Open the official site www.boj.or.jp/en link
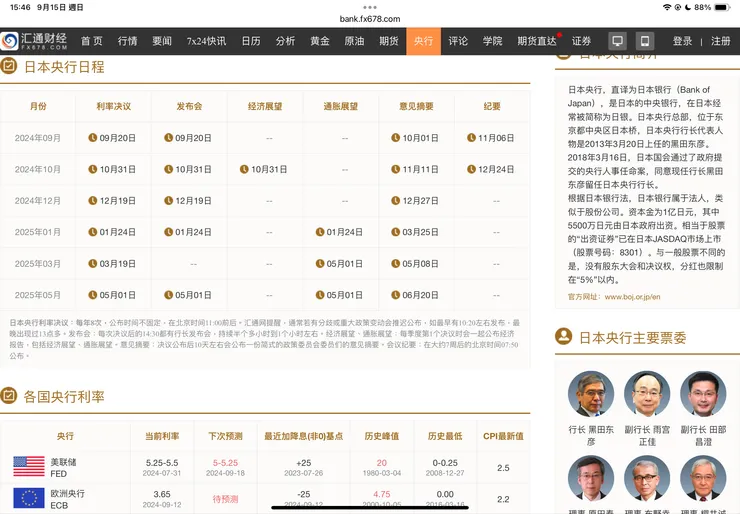Image resolution: width=740 pixels, height=514 pixels. [x=632, y=297]
